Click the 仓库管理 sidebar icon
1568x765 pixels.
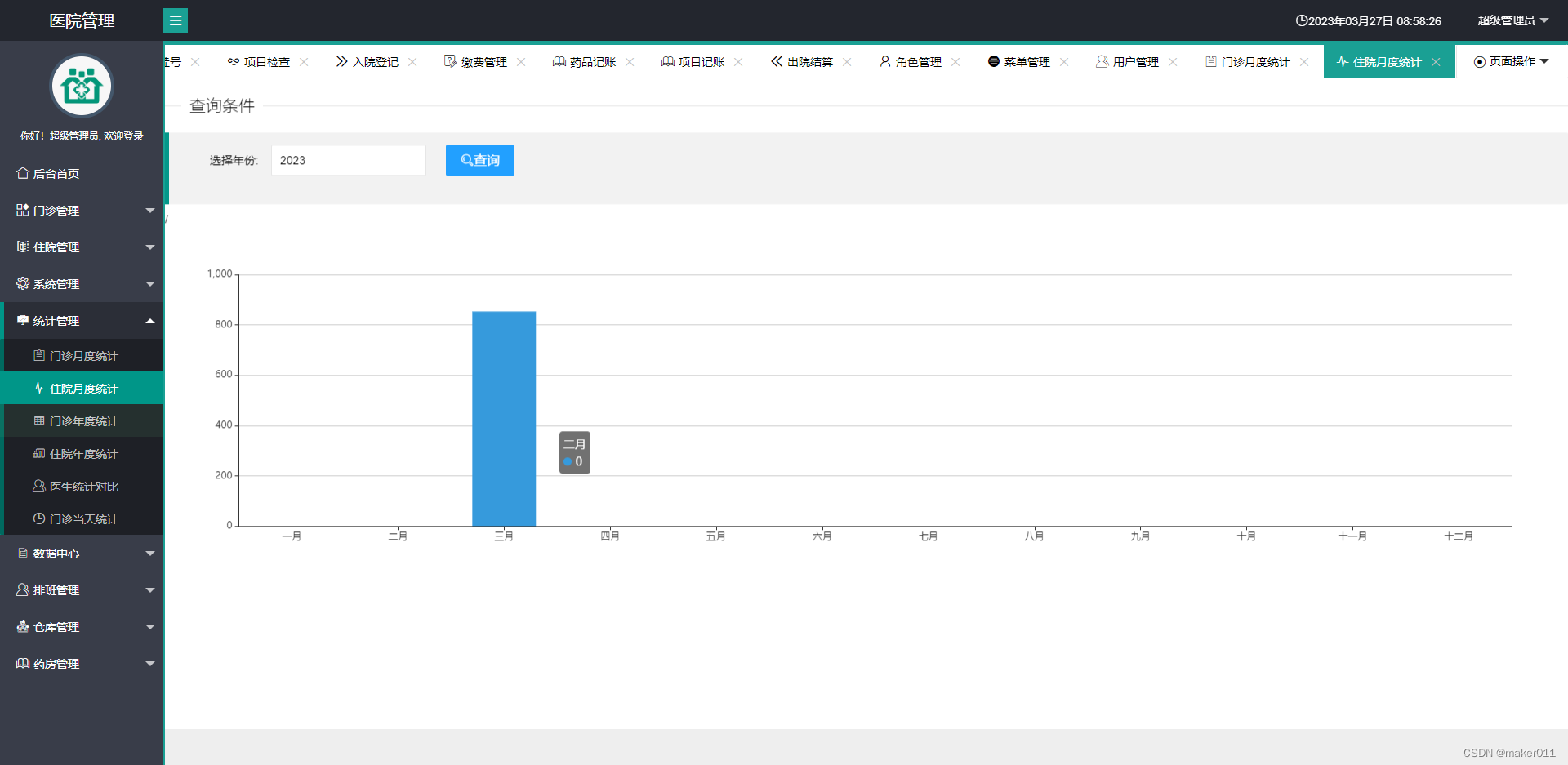[x=23, y=626]
